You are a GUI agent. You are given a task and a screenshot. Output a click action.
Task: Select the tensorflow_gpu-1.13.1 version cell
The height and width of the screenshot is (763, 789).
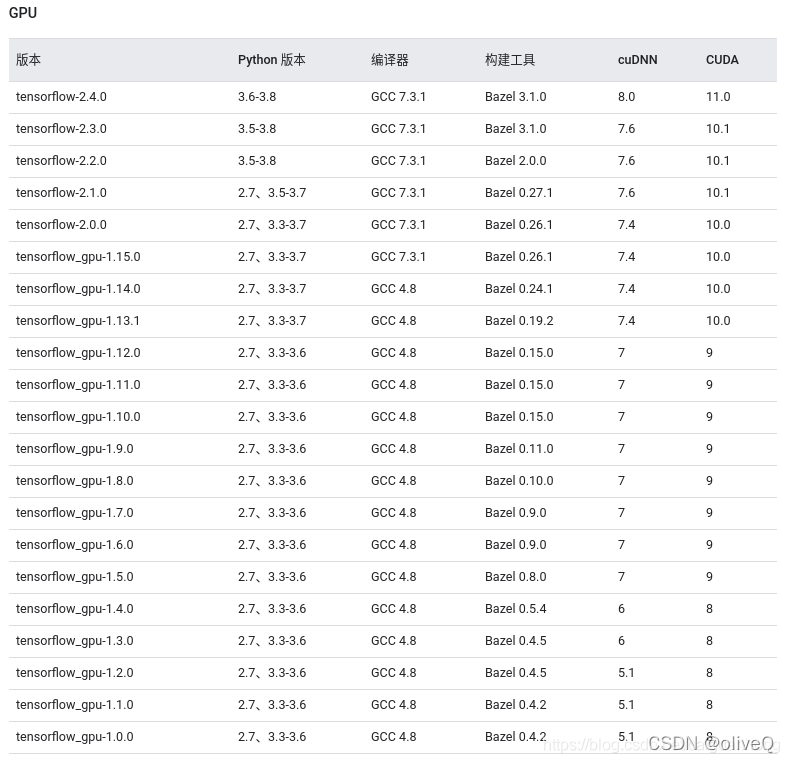pyautogui.click(x=77, y=321)
